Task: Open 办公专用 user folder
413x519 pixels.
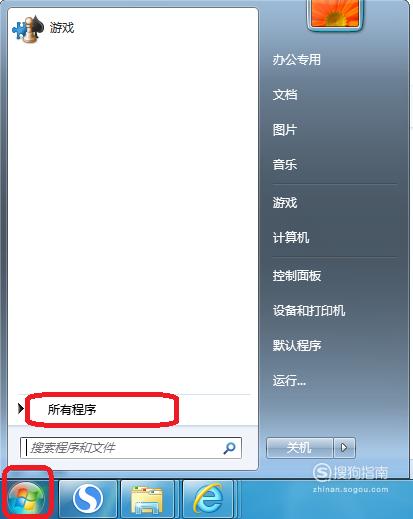Action: (x=297, y=60)
